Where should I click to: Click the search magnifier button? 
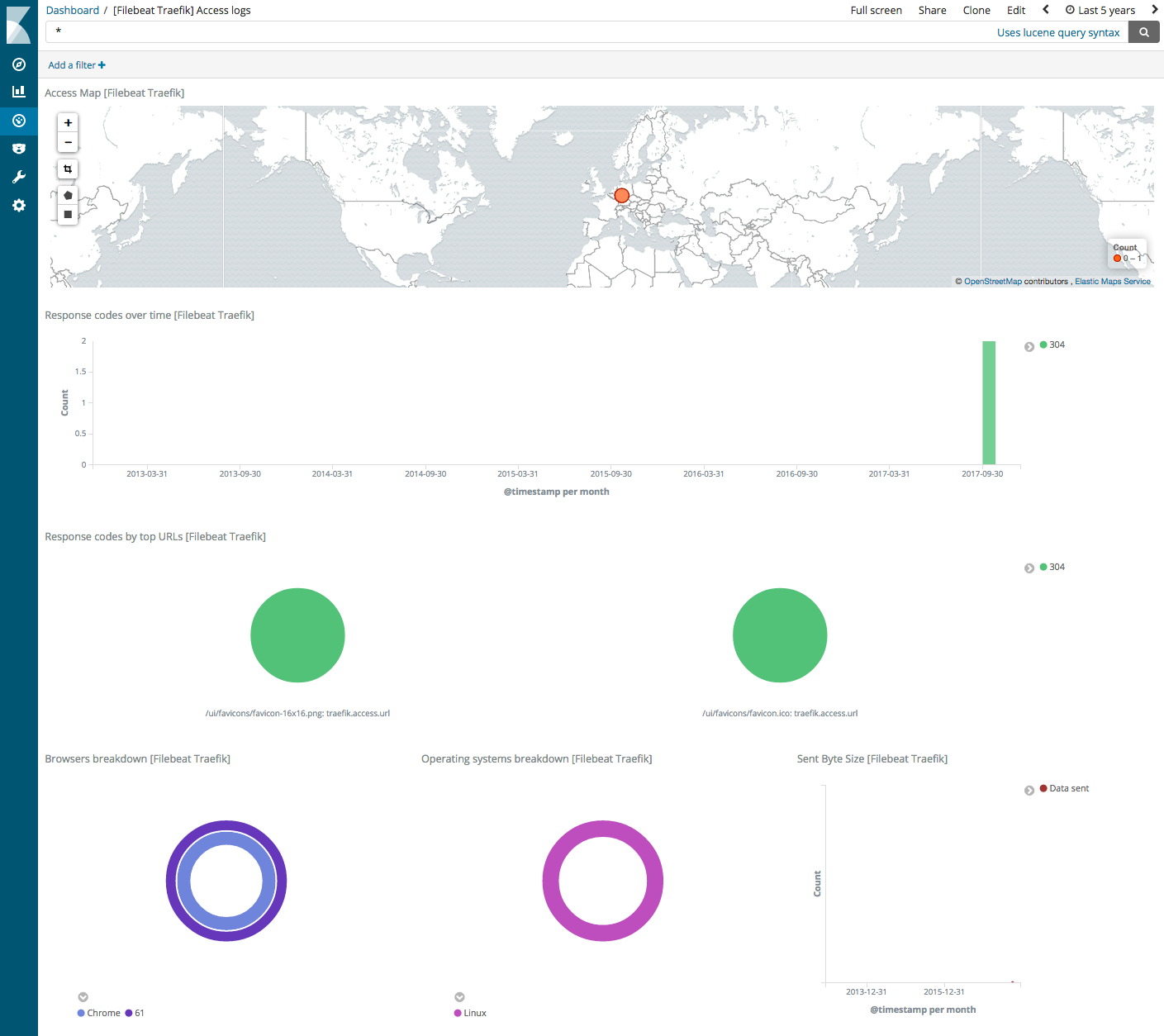(x=1143, y=31)
